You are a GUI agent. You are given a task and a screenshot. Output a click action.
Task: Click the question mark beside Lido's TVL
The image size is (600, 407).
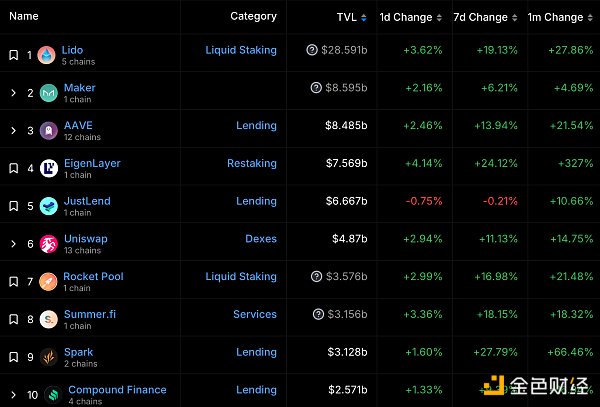(x=313, y=50)
